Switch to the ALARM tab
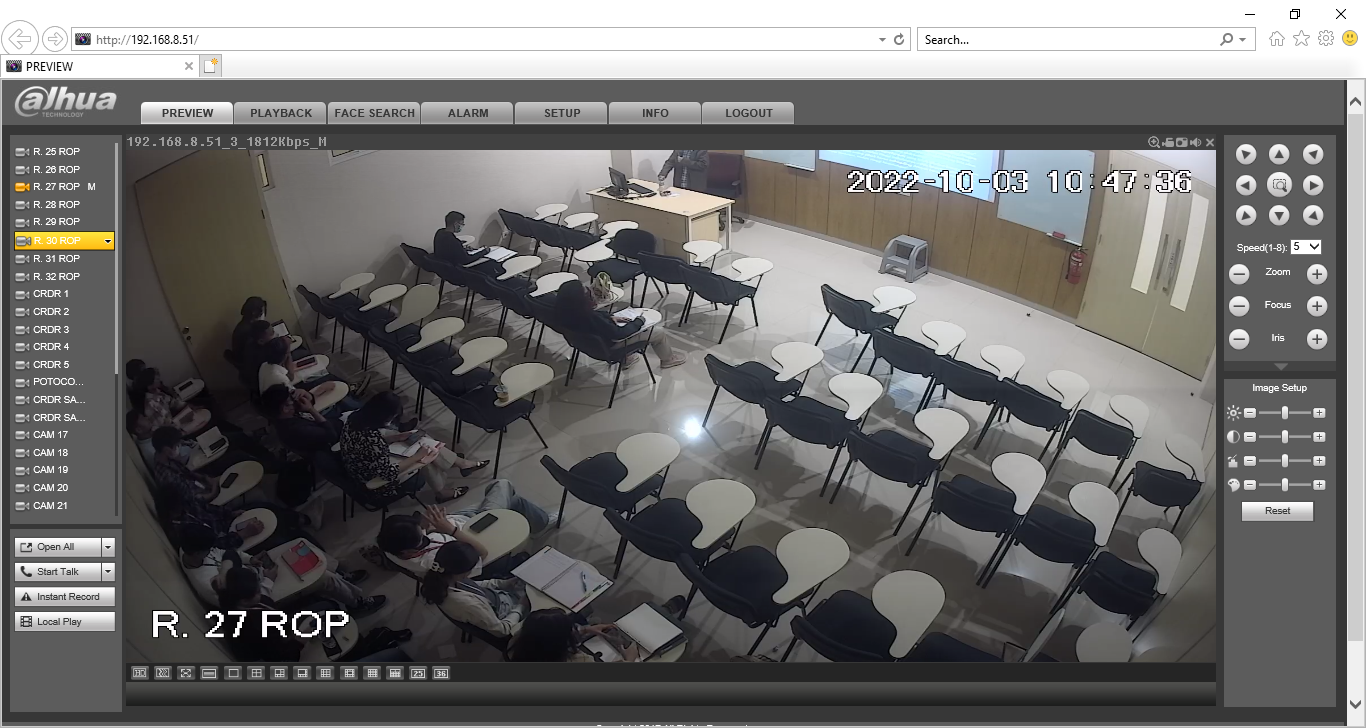Image resolution: width=1366 pixels, height=728 pixels. [x=468, y=113]
